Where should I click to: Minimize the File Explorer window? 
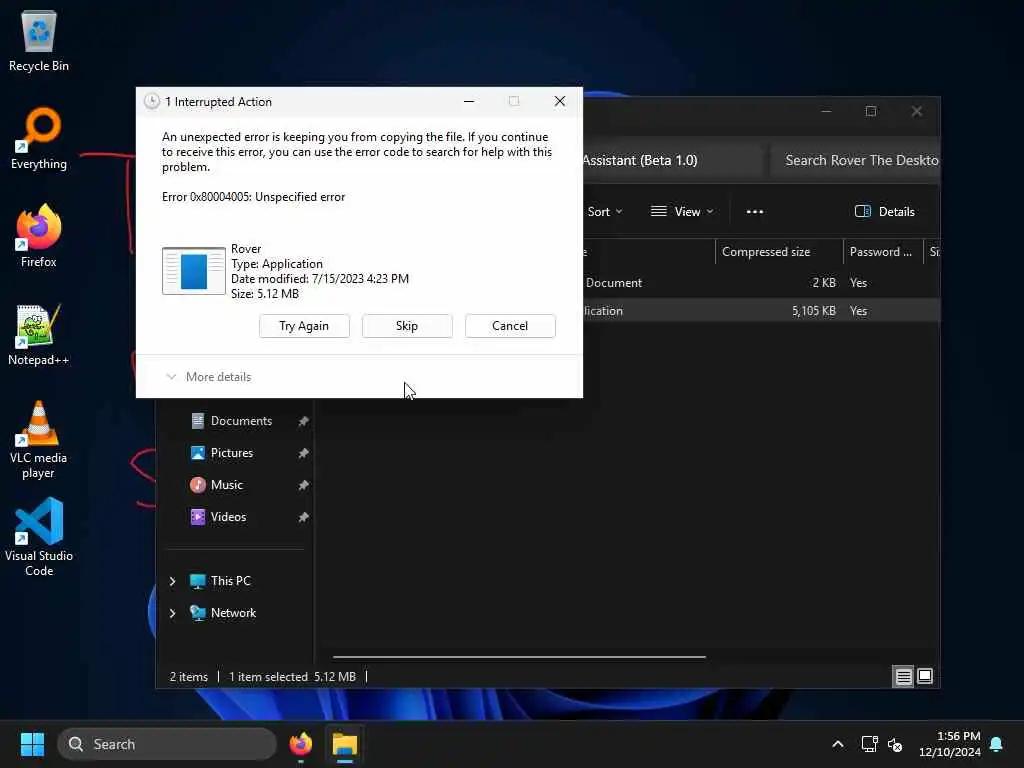coord(826,112)
